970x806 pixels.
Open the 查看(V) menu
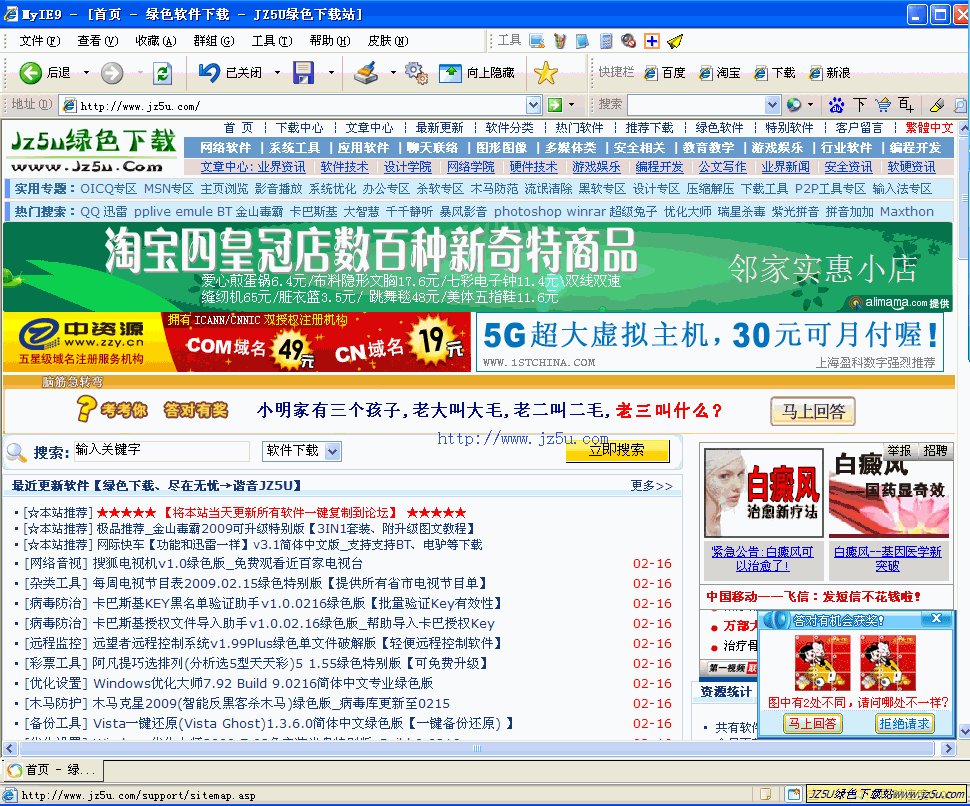click(x=98, y=41)
